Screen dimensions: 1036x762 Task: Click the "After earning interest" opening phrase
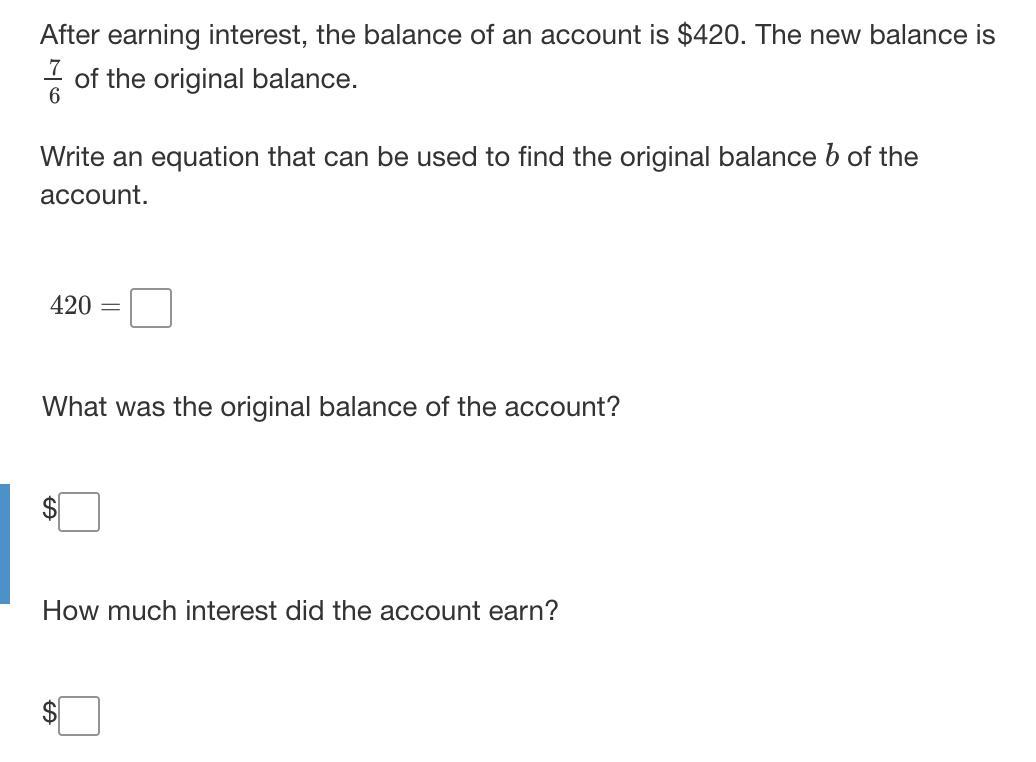[172, 36]
